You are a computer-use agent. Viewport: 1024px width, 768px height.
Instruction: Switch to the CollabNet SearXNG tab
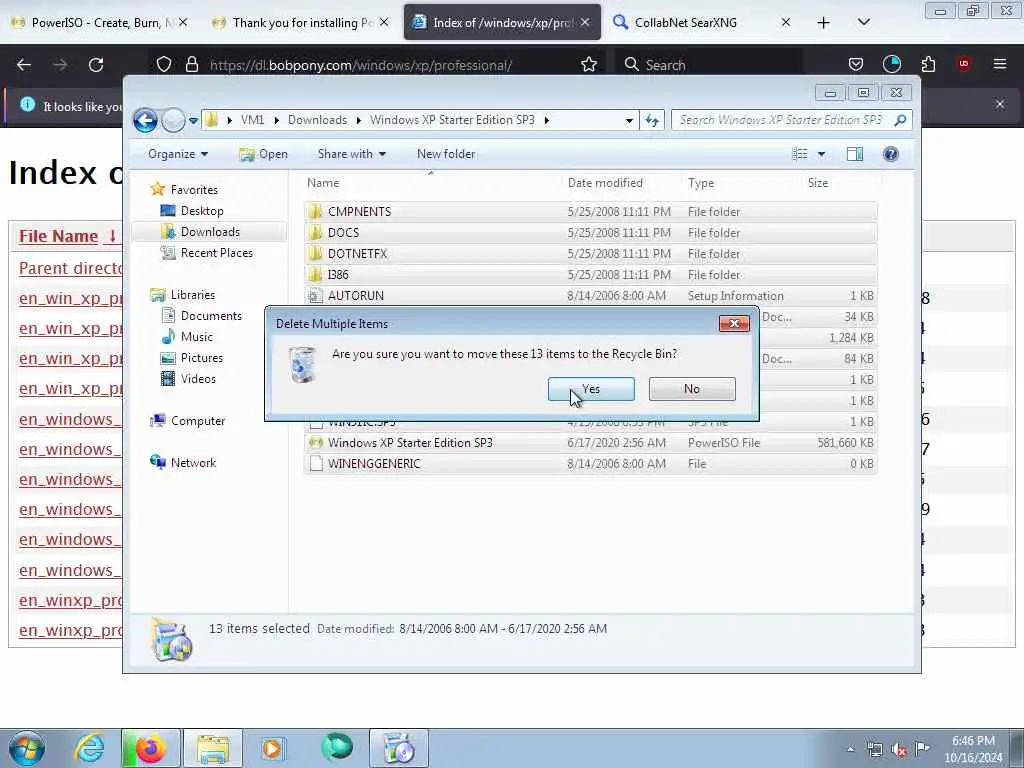tap(702, 23)
